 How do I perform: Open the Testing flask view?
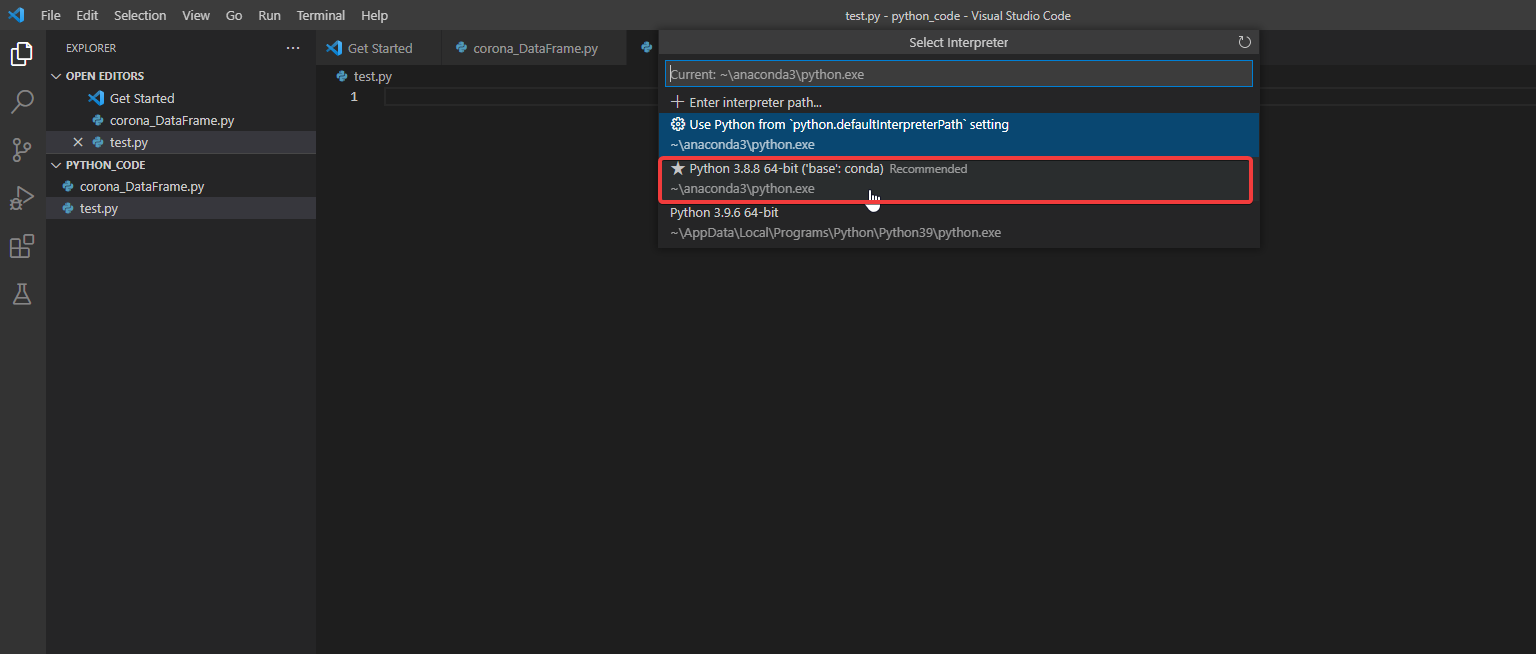22,294
